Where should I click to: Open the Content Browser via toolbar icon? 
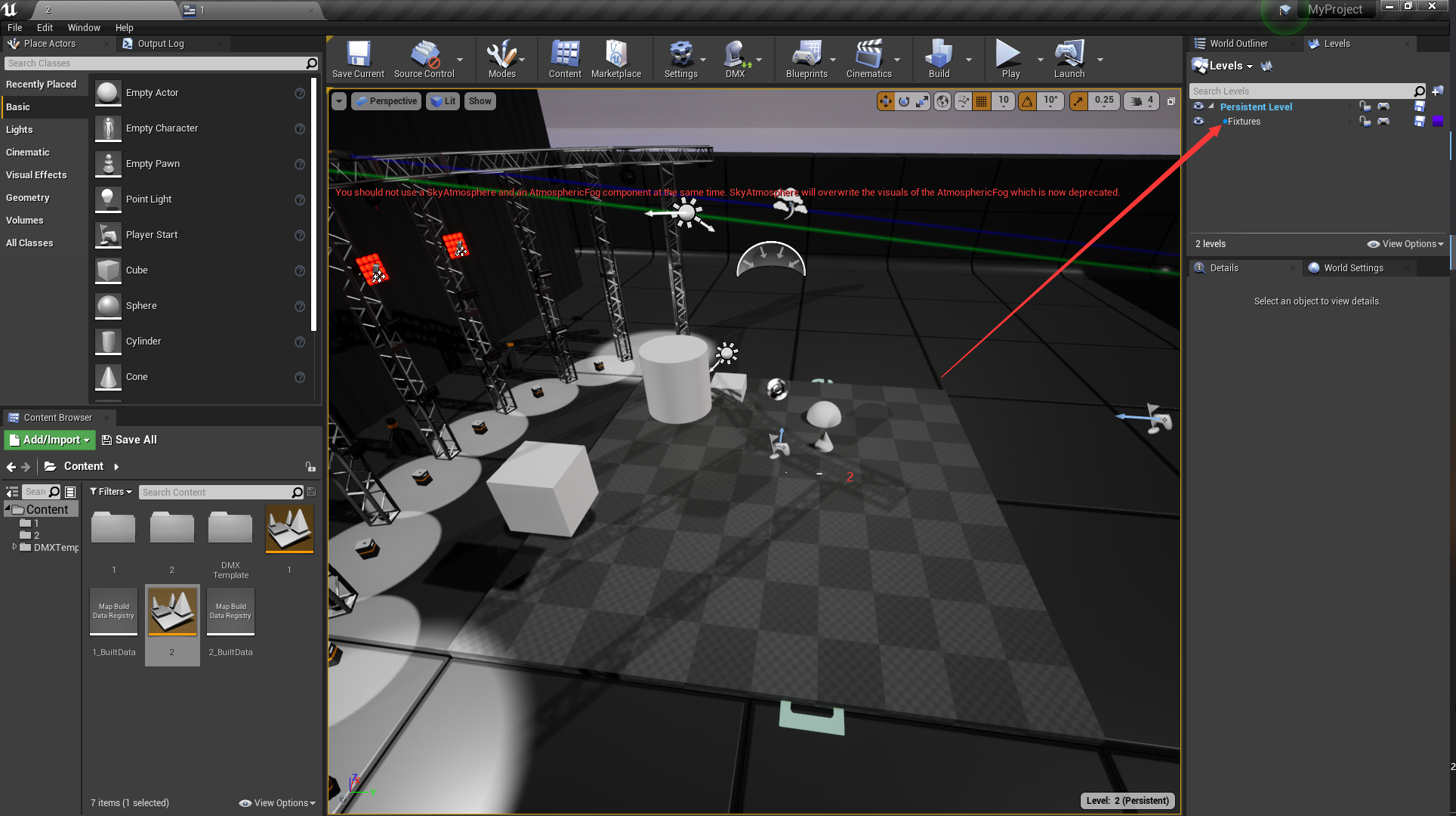point(564,59)
